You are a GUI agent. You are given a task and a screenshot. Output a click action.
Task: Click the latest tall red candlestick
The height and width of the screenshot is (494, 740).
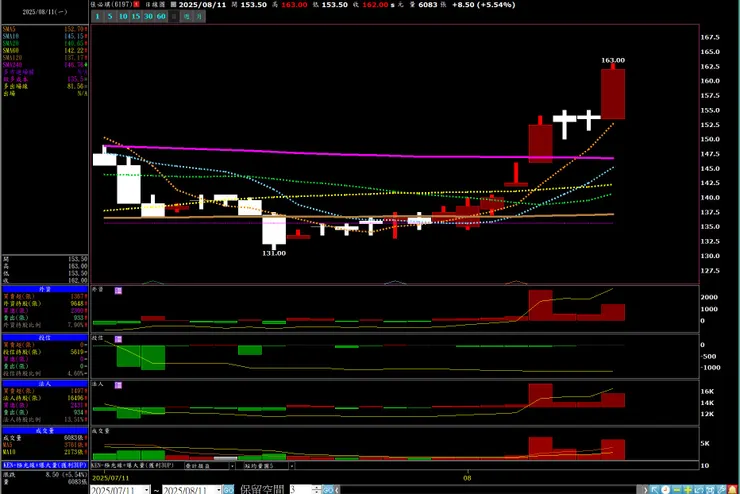pos(613,93)
